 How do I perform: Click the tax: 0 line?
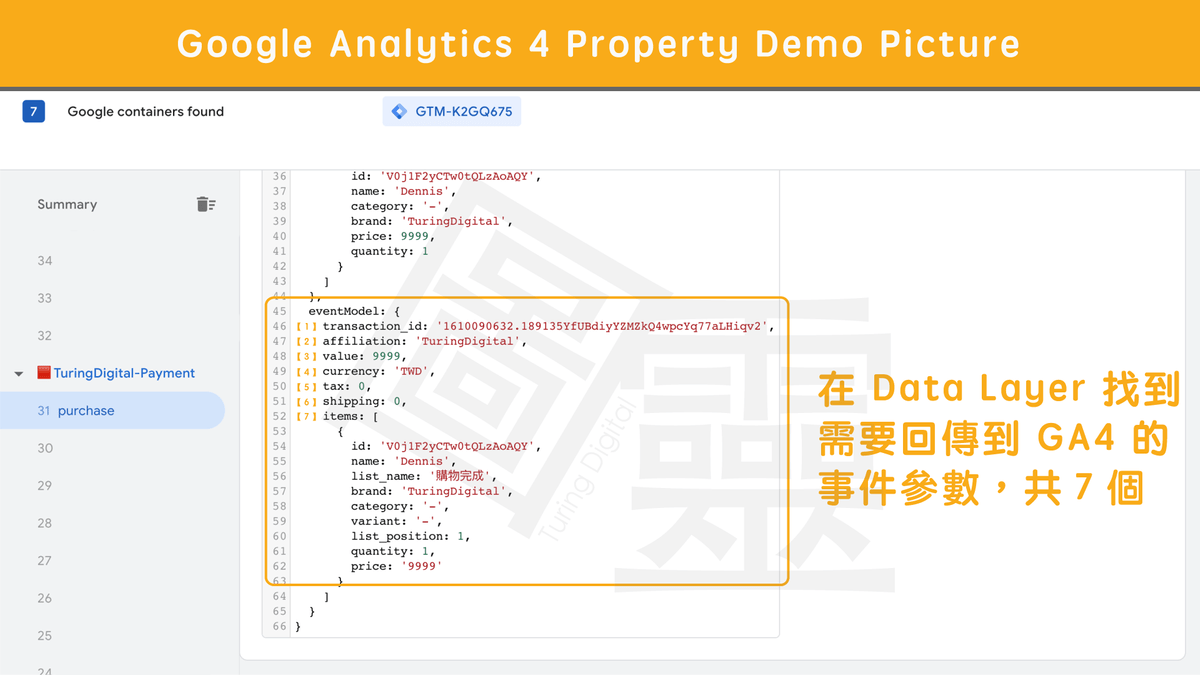click(x=347, y=386)
